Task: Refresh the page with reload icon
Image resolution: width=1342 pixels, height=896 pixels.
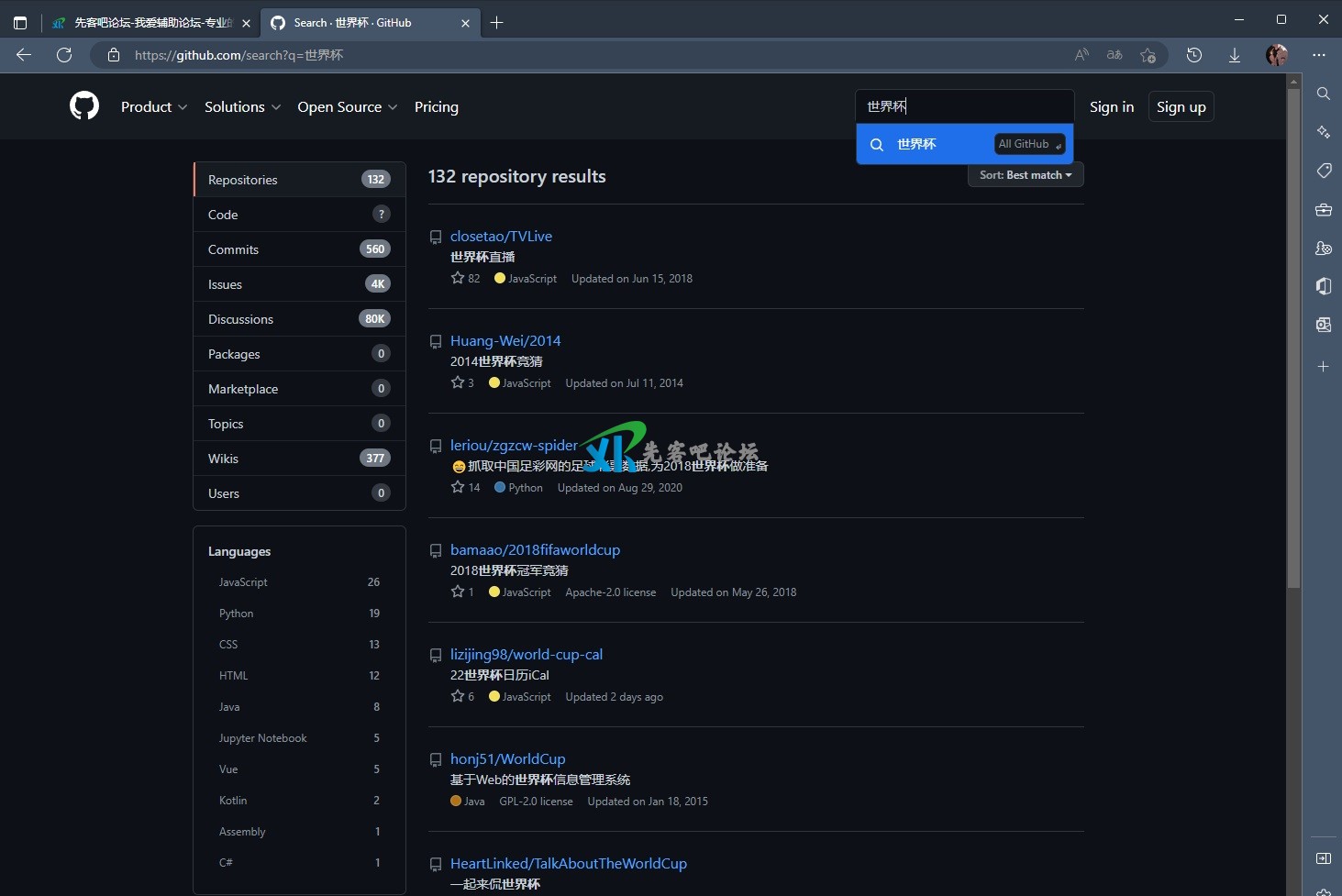Action: (x=64, y=55)
